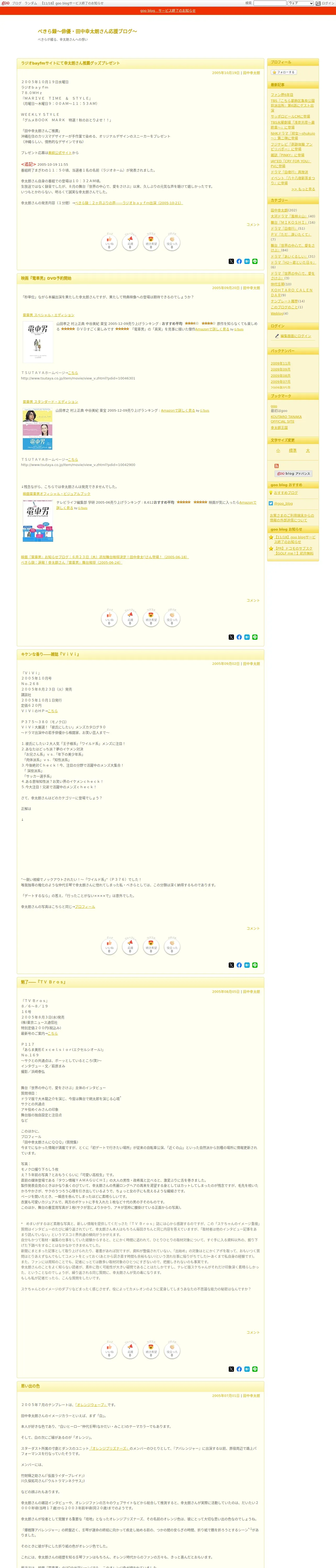The width and height of the screenshot is (336, 1568).
Task: Open category テンプレート履歴
Action: click(284, 301)
